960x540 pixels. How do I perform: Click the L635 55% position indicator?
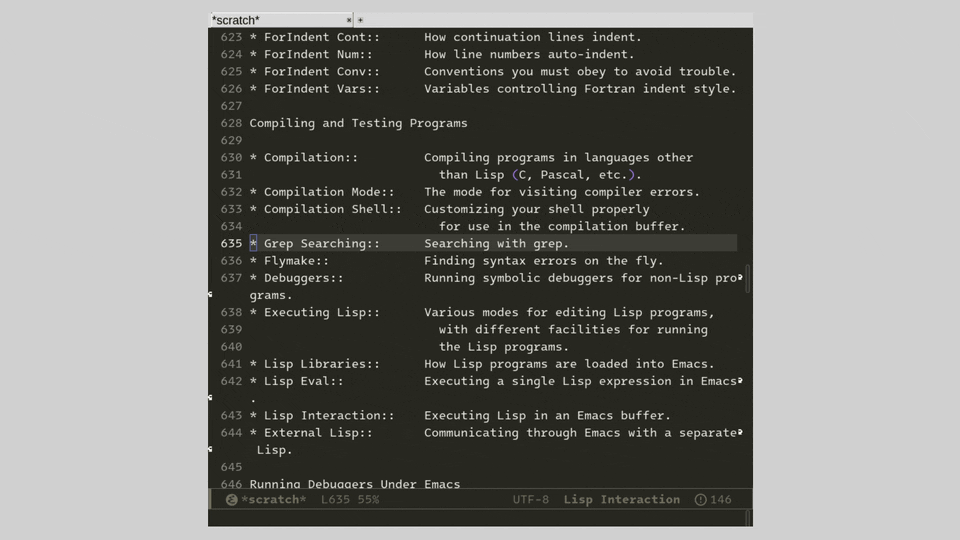[350, 500]
